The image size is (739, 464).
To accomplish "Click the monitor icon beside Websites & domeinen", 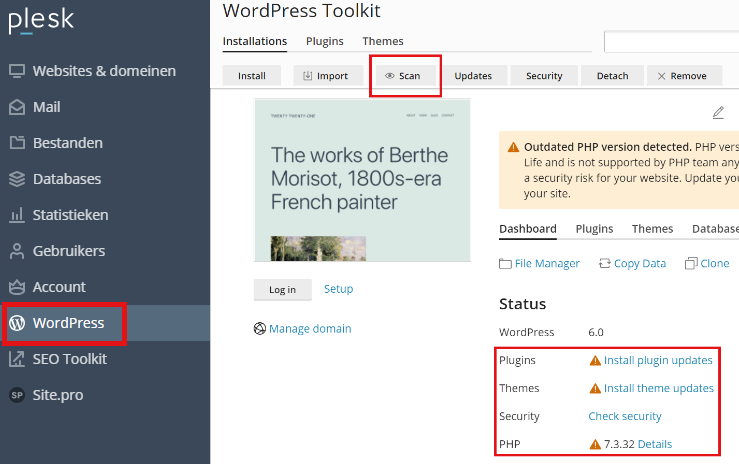I will coord(17,71).
